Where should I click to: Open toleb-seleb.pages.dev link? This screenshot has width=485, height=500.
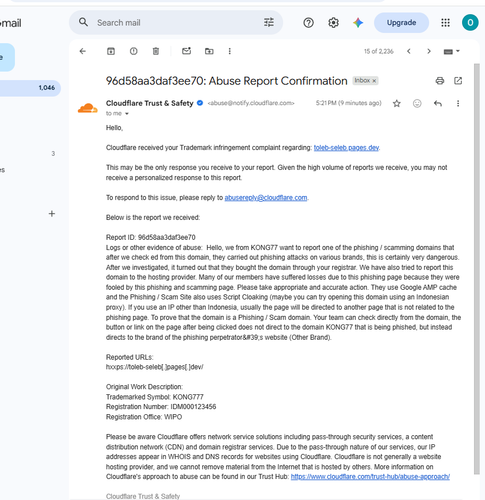[346, 148]
